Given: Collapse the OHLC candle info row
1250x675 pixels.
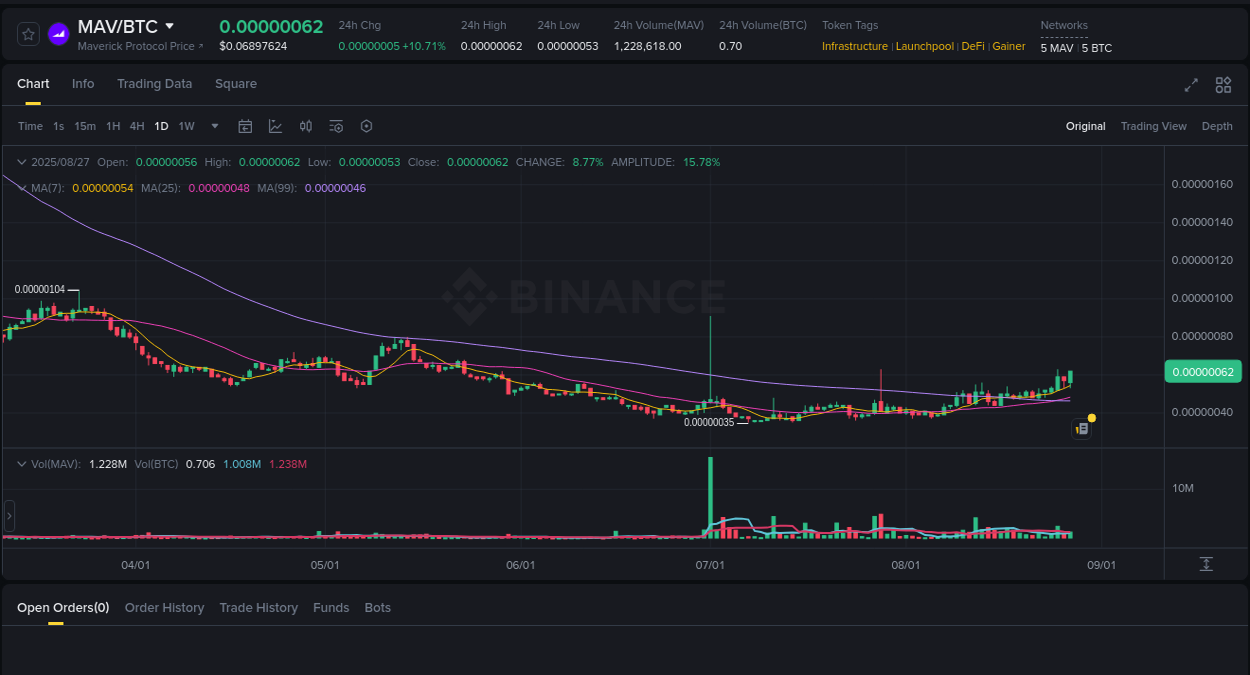Looking at the screenshot, I should click(x=22, y=161).
